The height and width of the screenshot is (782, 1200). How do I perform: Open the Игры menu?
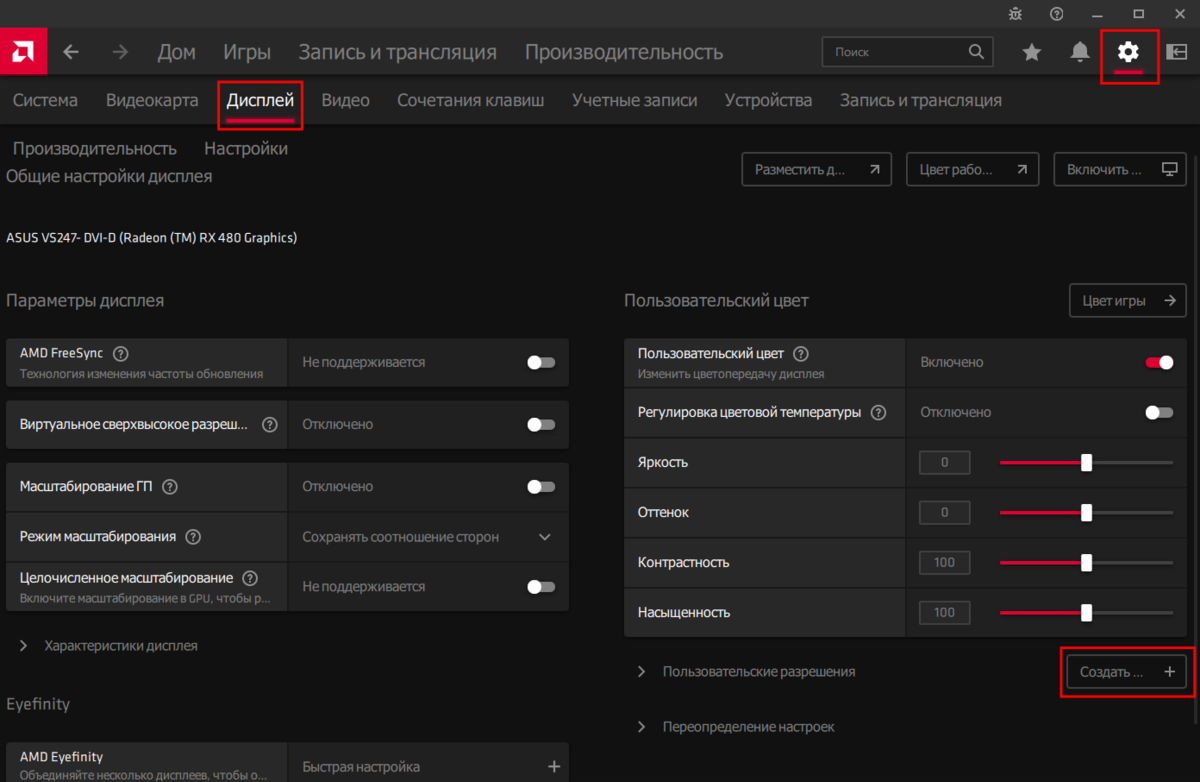247,52
